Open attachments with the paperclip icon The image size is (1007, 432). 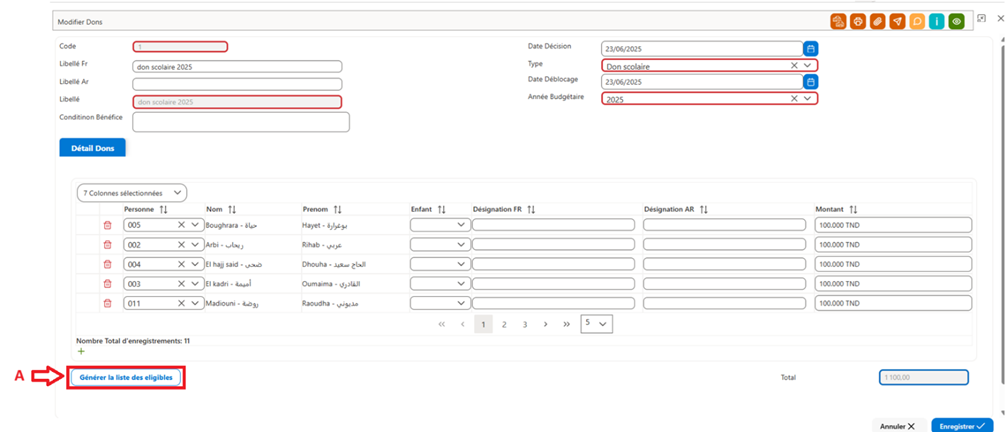pos(877,22)
